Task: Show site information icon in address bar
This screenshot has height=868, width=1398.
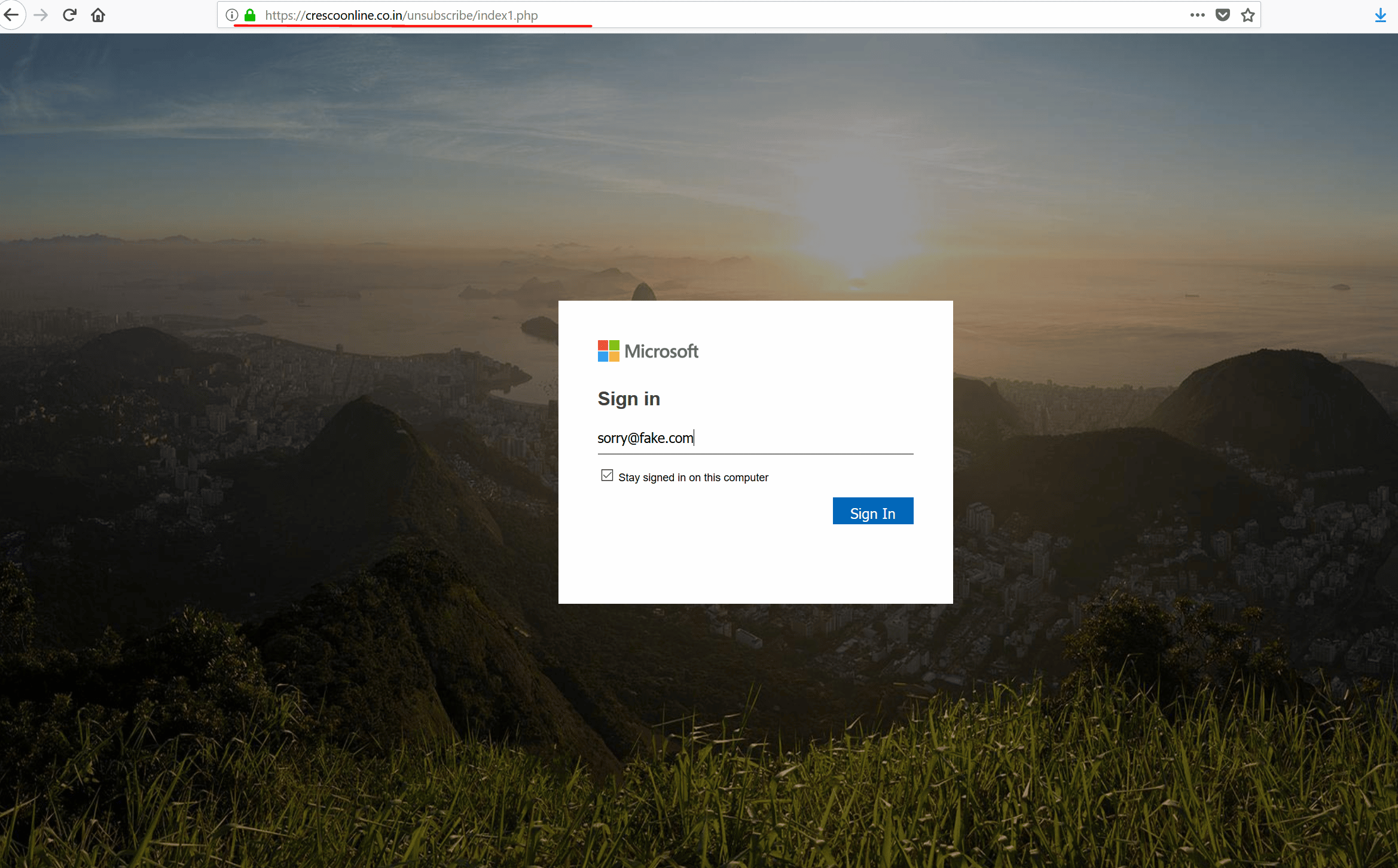Action: point(232,16)
